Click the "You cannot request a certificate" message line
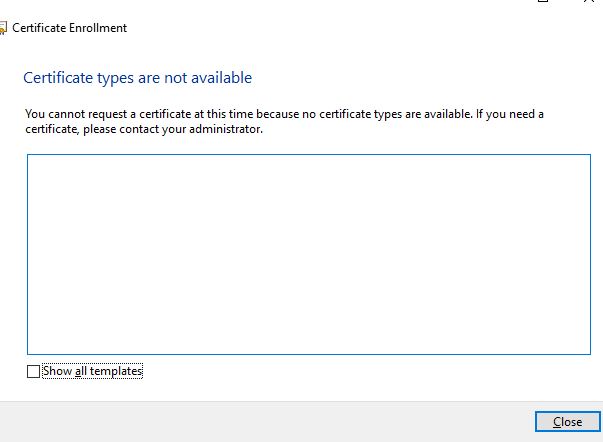603x442 pixels. pos(284,115)
